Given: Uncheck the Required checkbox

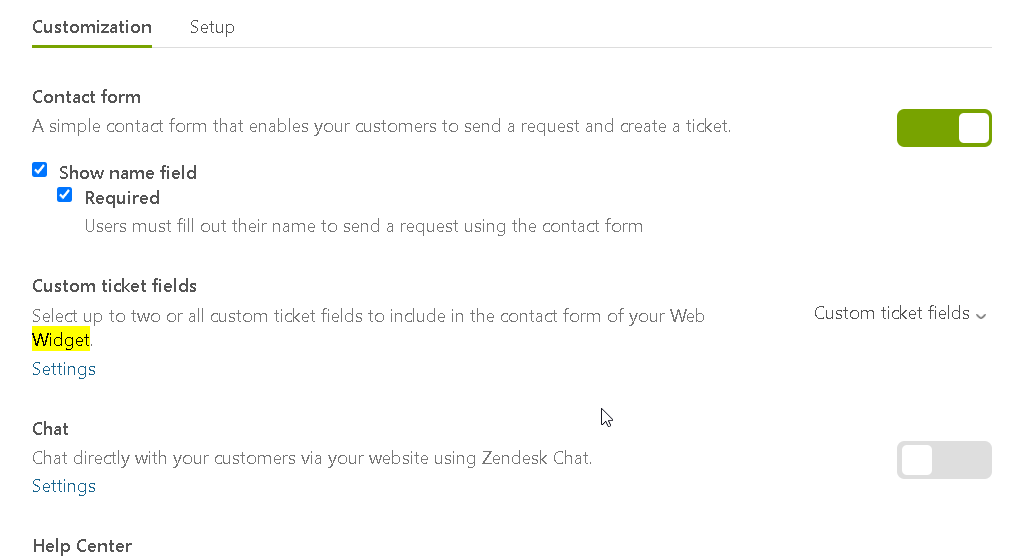Looking at the screenshot, I should click(x=65, y=195).
